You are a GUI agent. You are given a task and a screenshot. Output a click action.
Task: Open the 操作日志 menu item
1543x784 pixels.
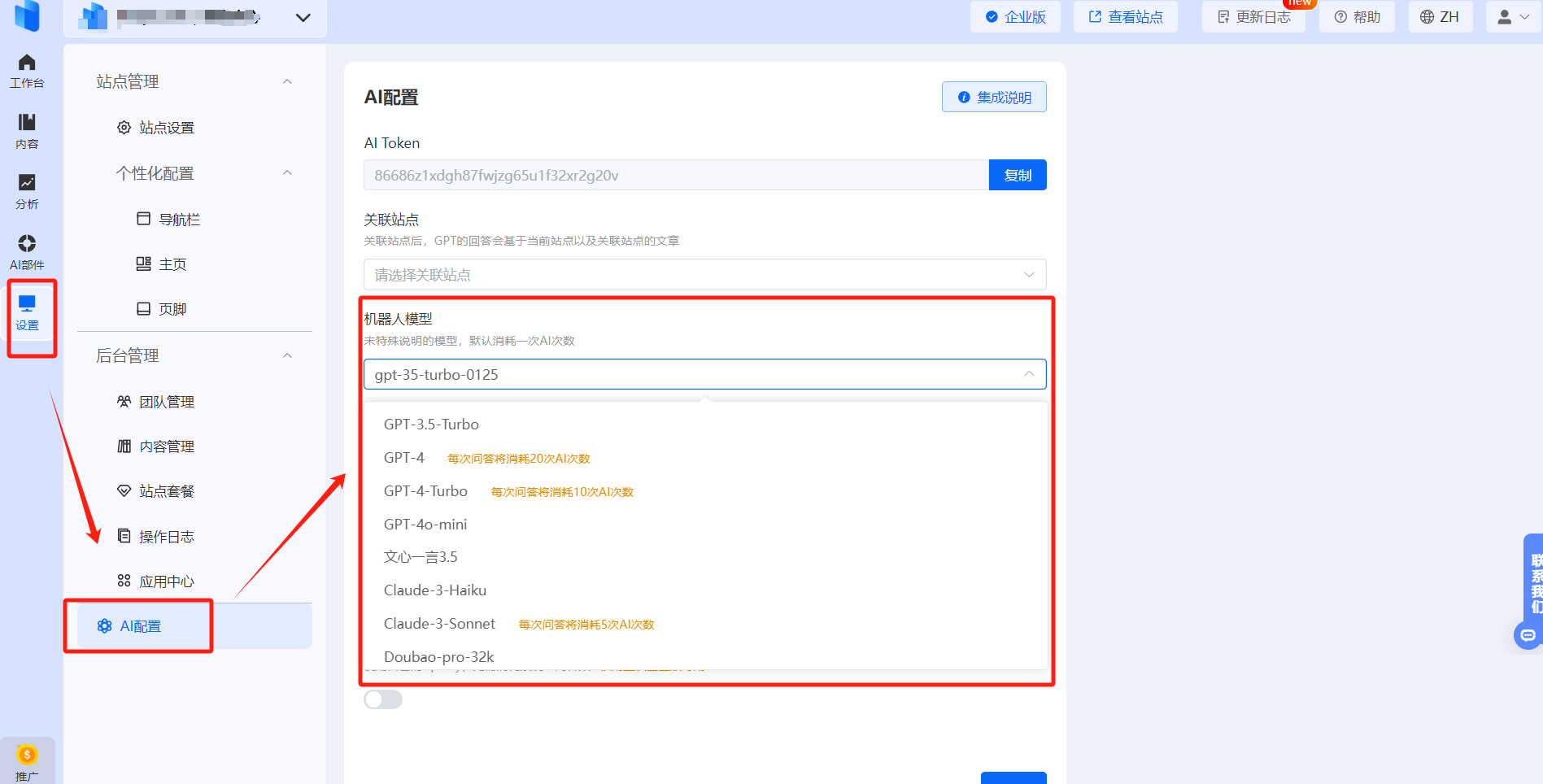pyautogui.click(x=166, y=537)
